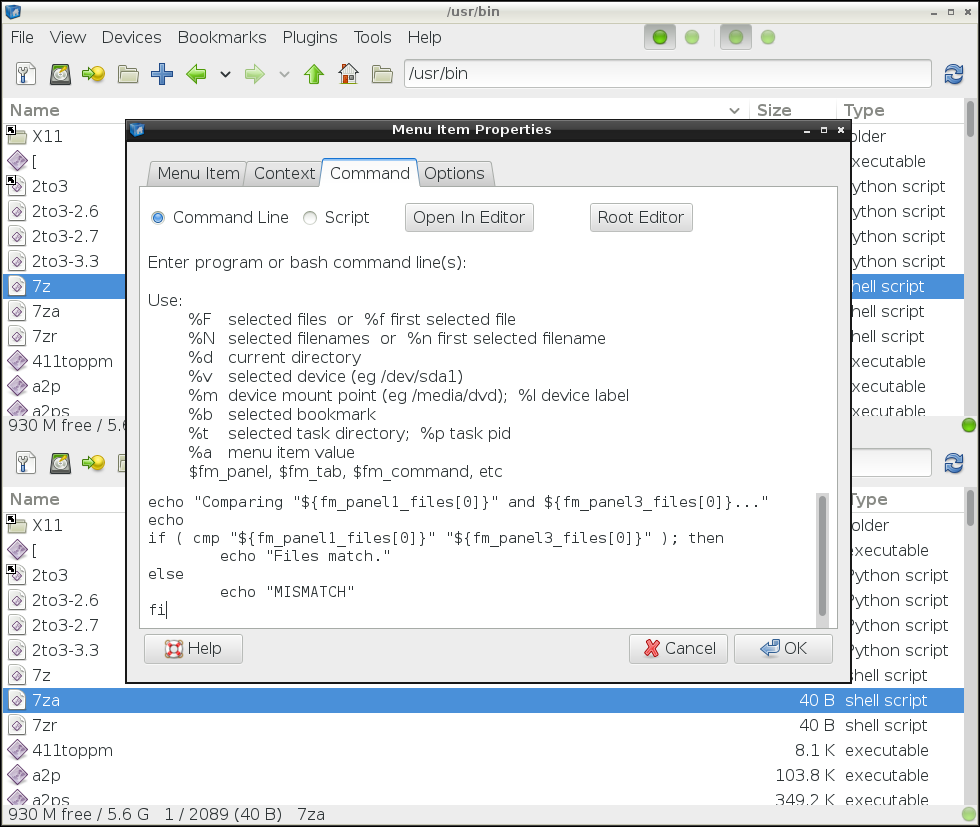
Task: Click the Home icon in top toolbar
Action: (348, 74)
